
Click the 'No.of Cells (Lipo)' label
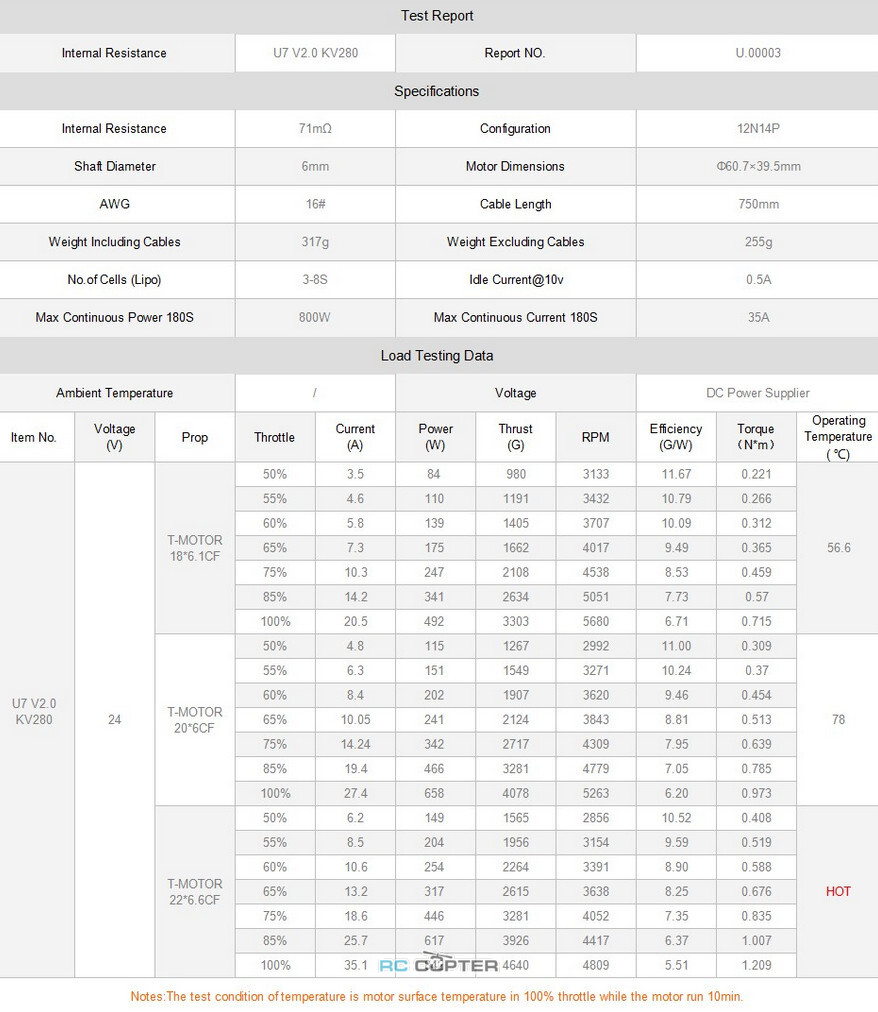(x=115, y=279)
